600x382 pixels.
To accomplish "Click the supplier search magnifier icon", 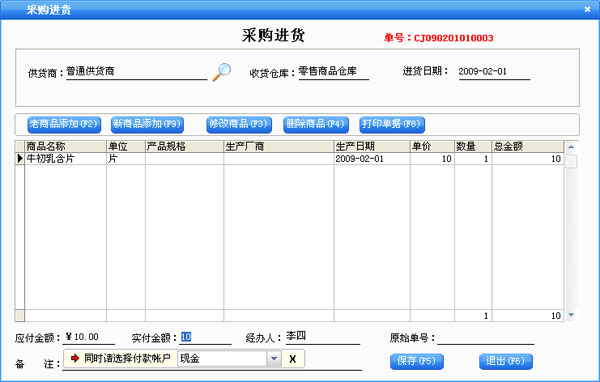I will click(x=222, y=72).
